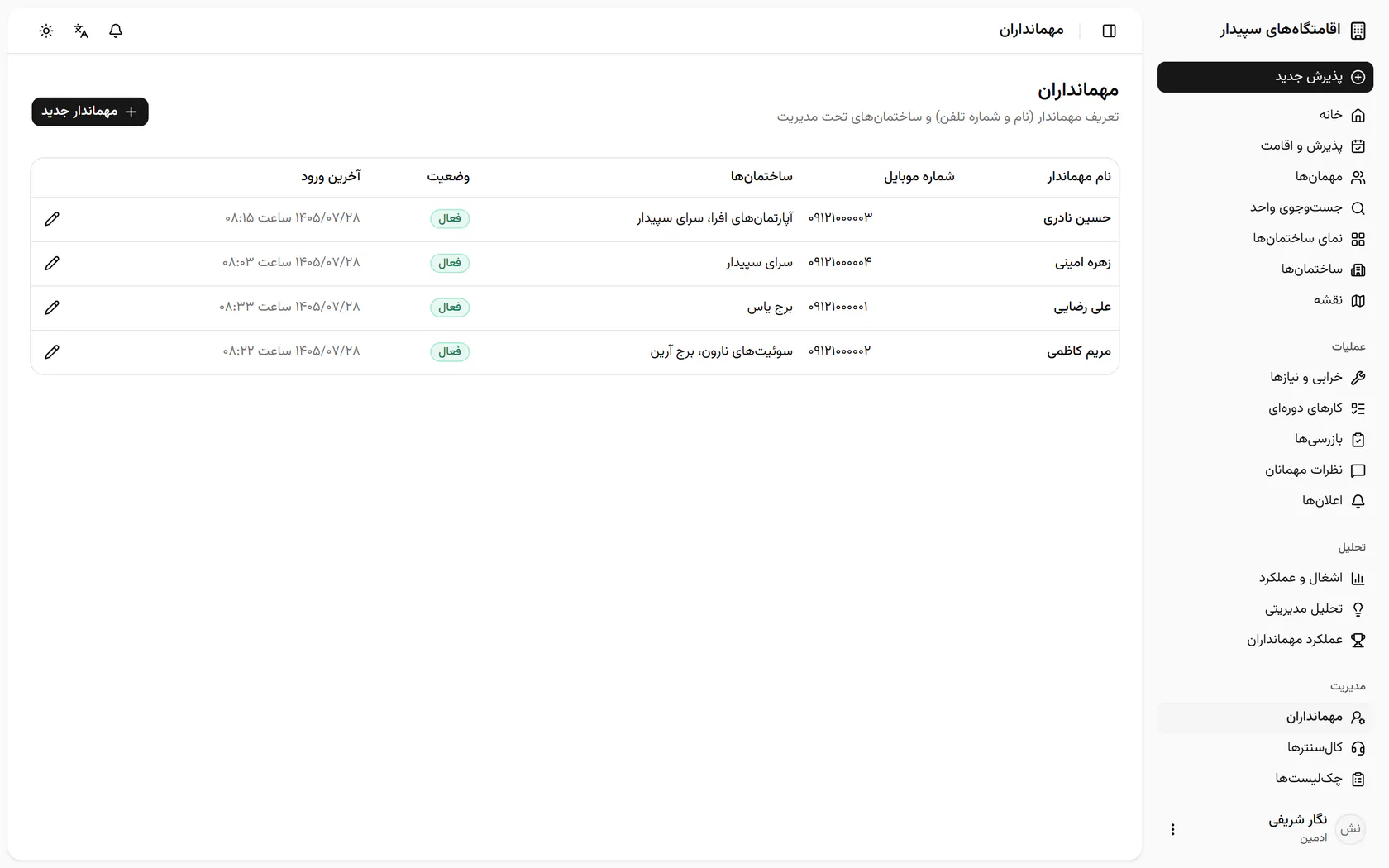Click the نش user avatar
Screen dimensions: 1389x868
(x=1351, y=829)
